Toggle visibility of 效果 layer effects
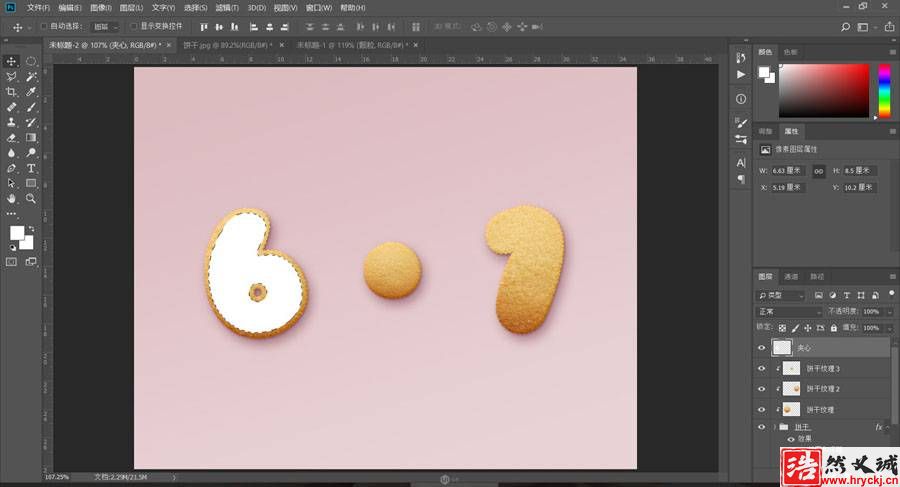The image size is (900, 487). click(x=791, y=439)
